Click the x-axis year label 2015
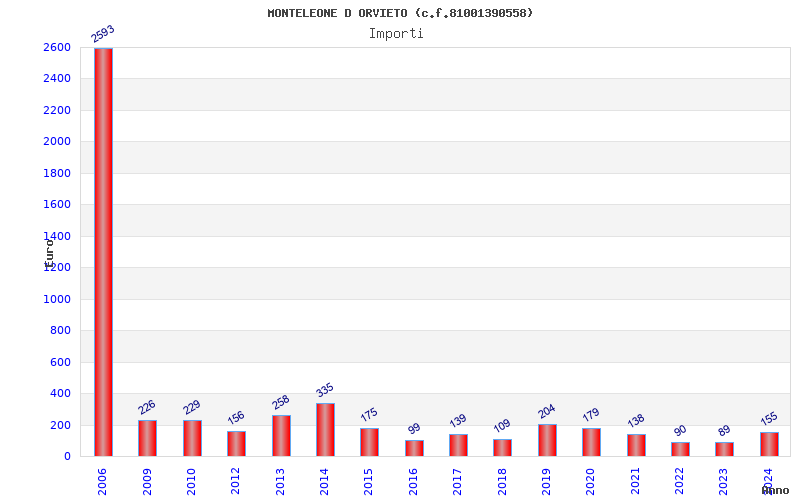Image resolution: width=800 pixels, height=500 pixels. point(369,482)
